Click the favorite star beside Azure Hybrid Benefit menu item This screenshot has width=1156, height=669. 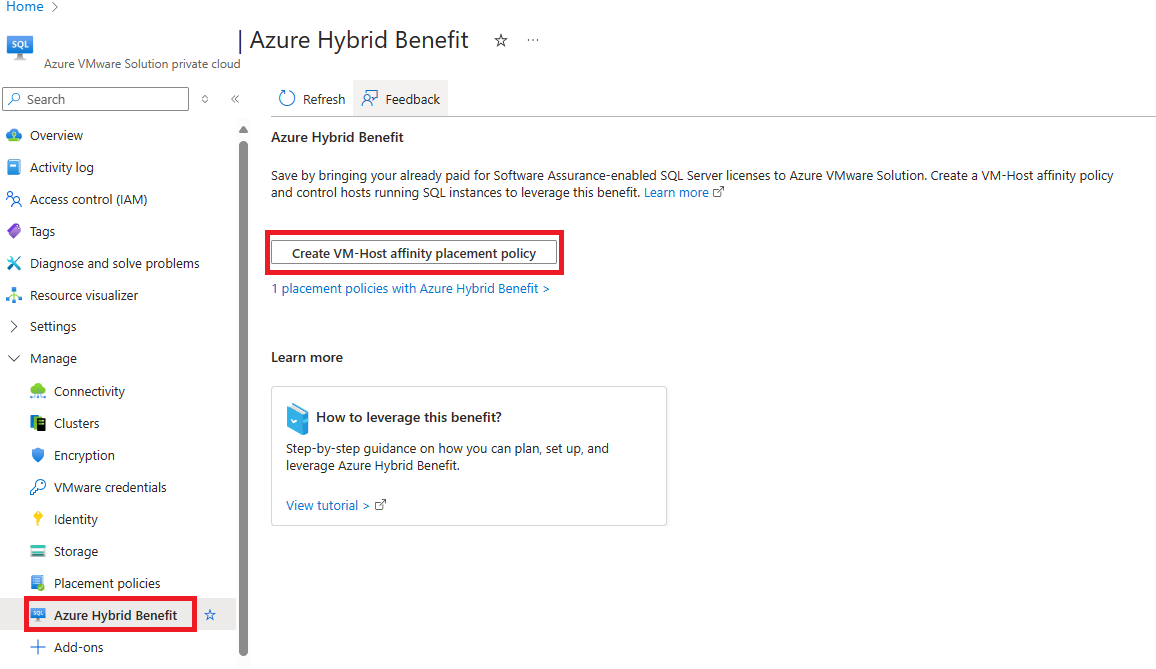[x=210, y=614]
